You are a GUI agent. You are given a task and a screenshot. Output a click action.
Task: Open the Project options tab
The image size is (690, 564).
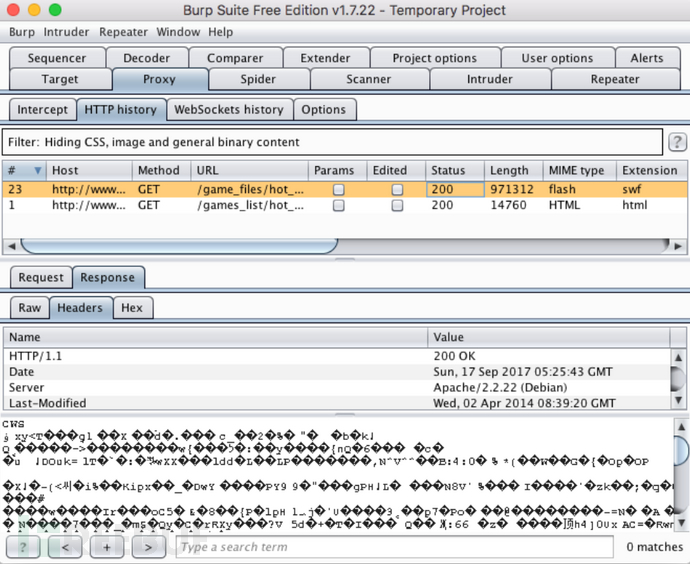coord(434,58)
